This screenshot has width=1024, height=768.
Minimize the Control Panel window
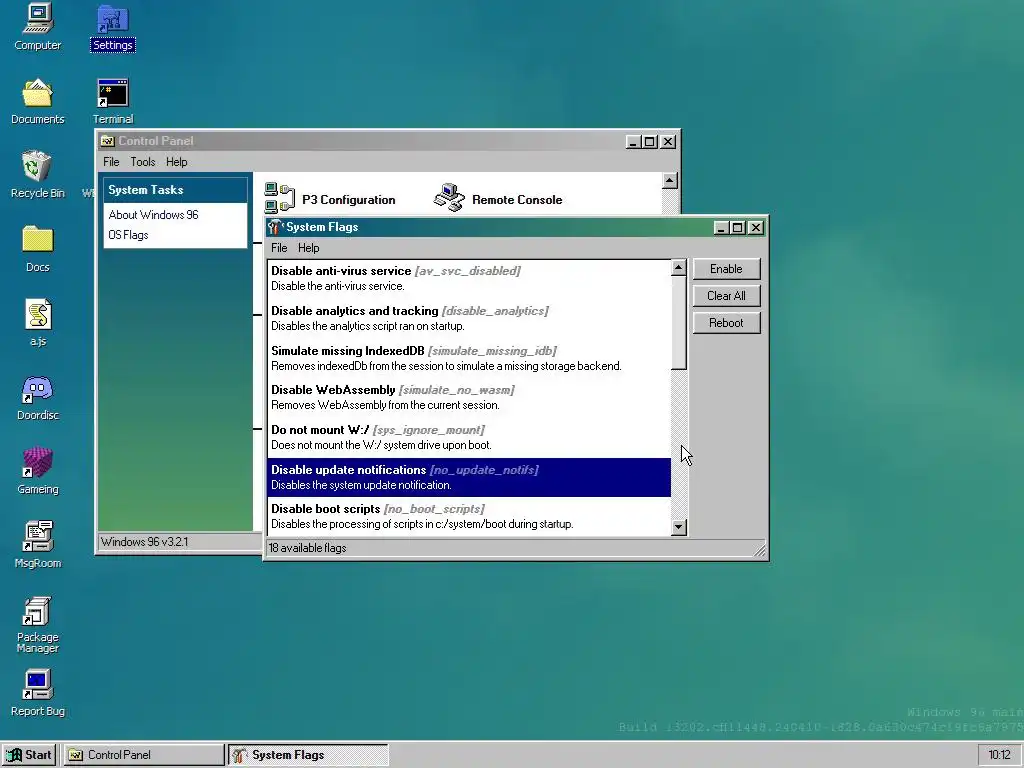coord(633,142)
